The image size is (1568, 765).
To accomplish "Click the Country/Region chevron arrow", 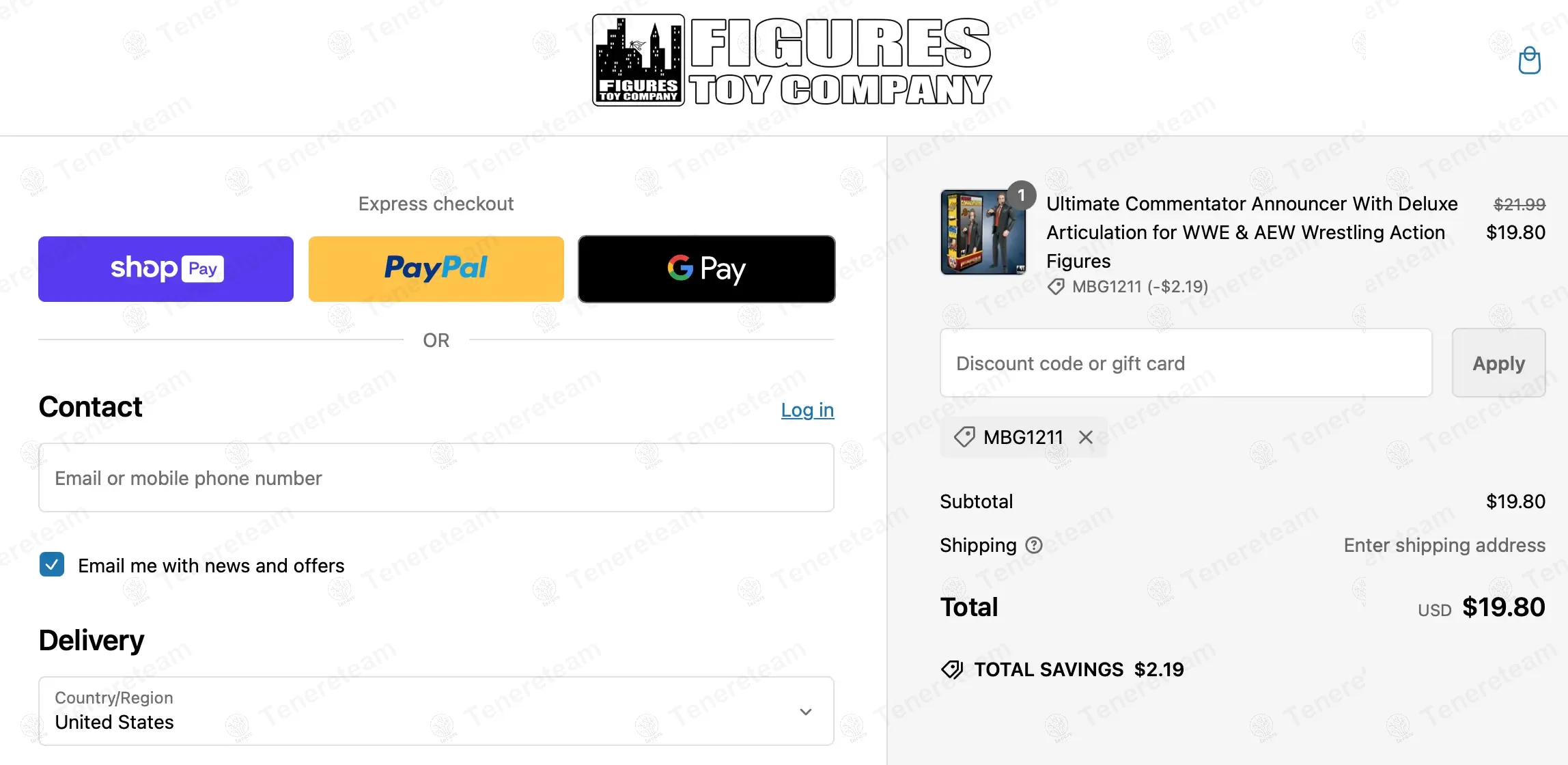I will point(806,712).
